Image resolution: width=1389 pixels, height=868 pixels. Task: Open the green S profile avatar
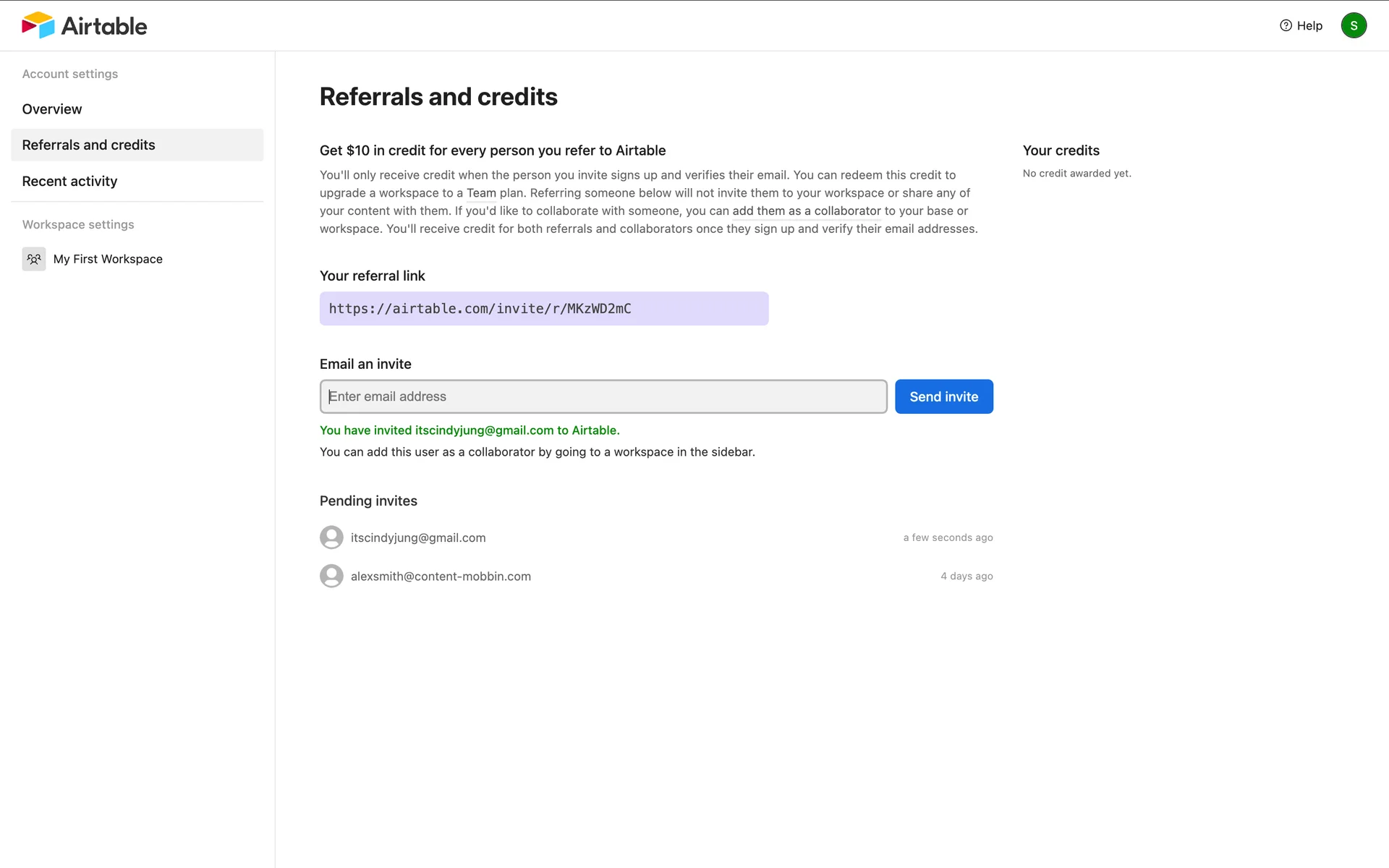point(1353,25)
